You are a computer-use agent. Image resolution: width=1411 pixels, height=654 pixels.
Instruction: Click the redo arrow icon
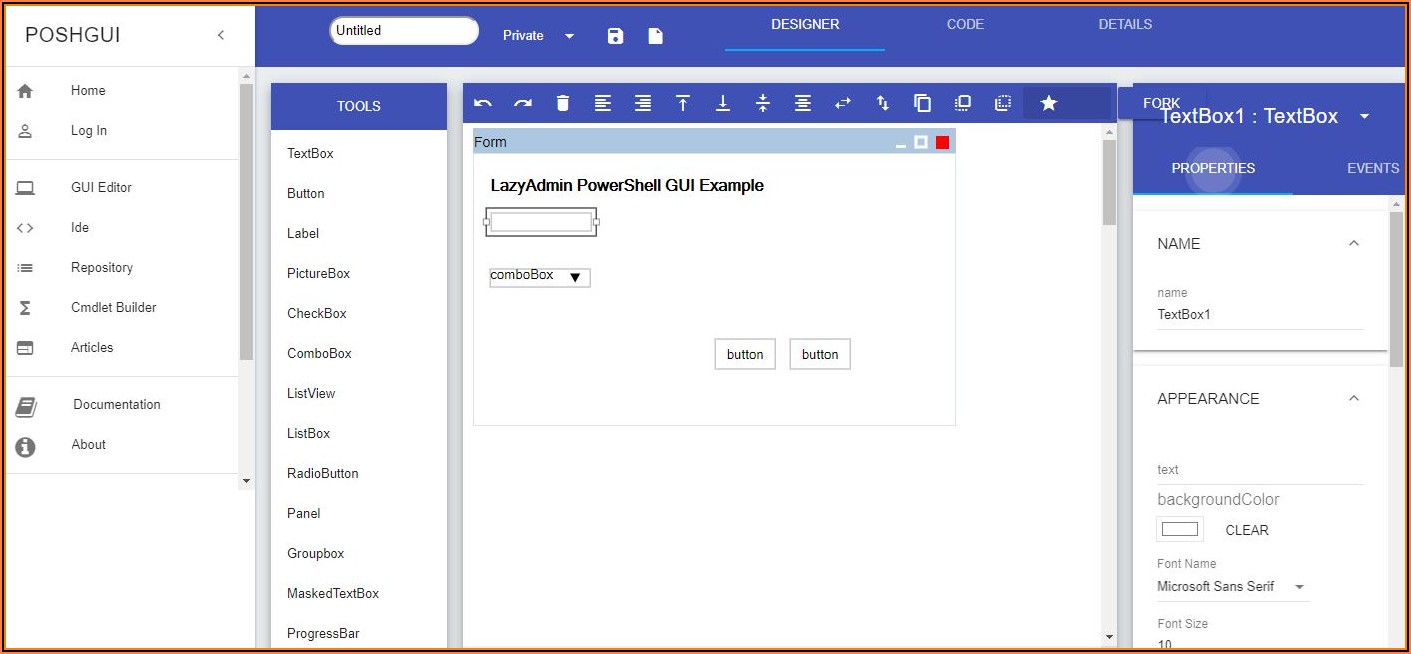click(x=523, y=103)
